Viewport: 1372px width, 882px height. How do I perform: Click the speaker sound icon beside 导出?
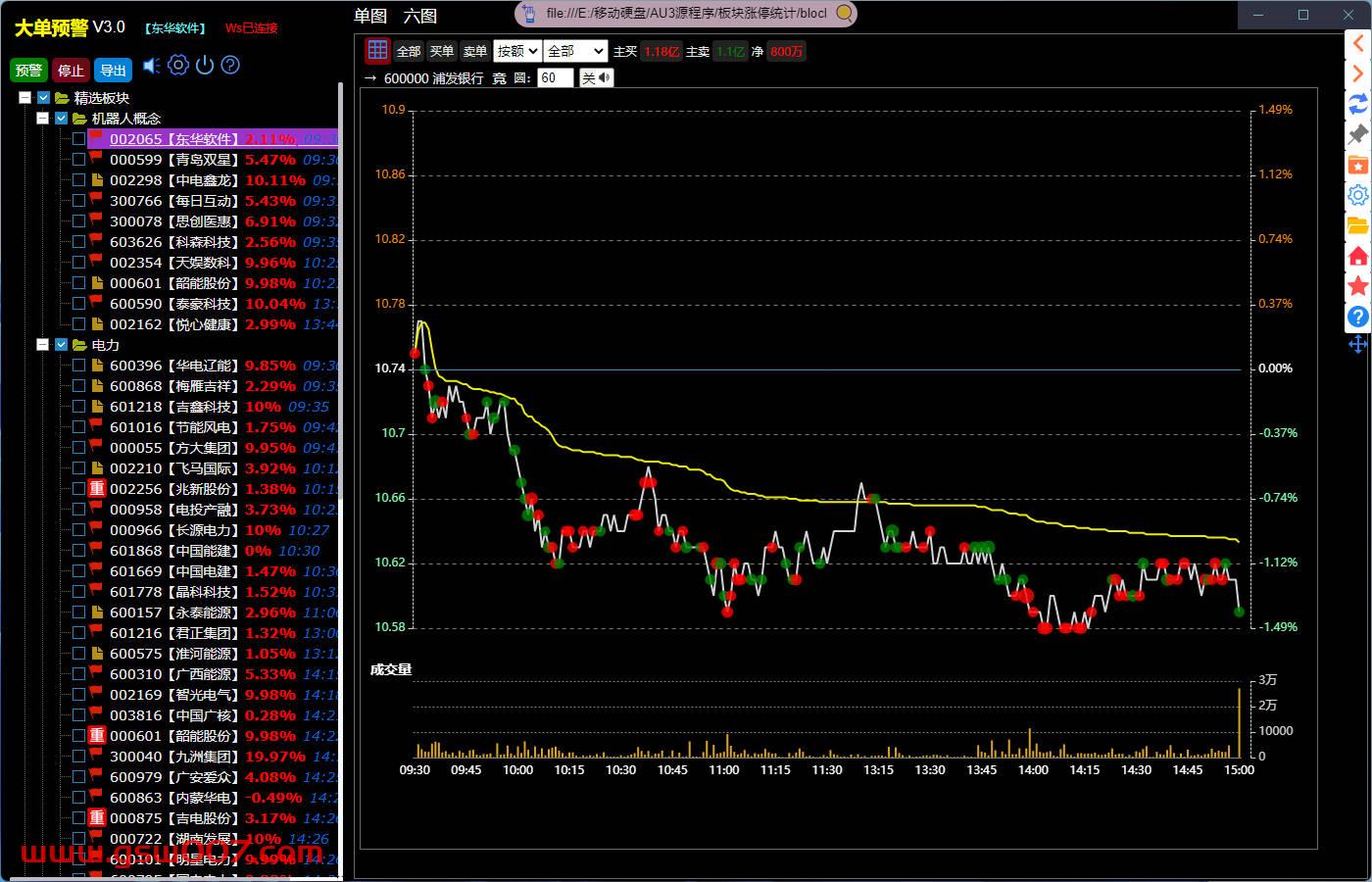click(x=151, y=66)
